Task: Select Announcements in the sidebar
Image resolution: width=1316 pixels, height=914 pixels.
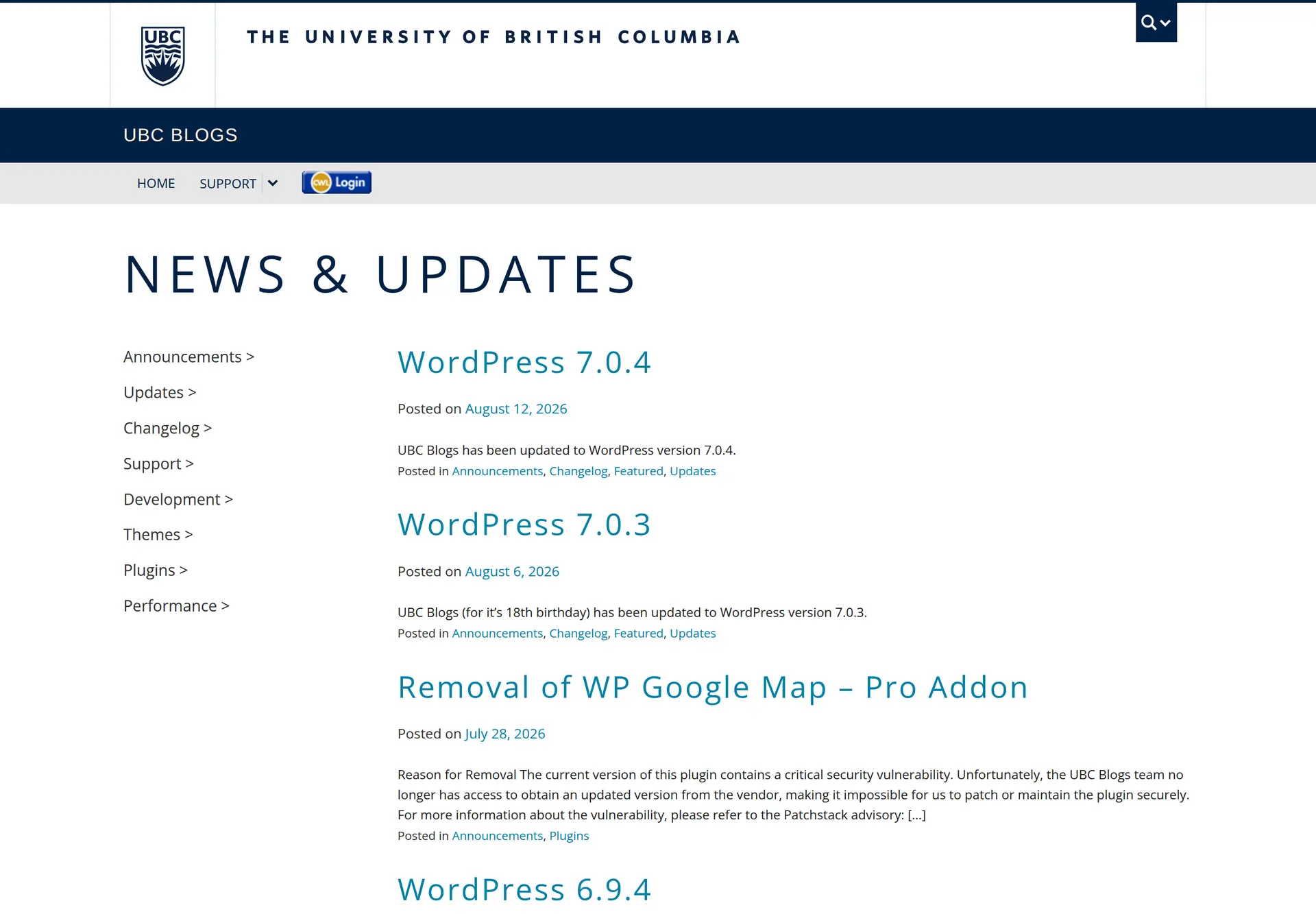Action: 188,357
